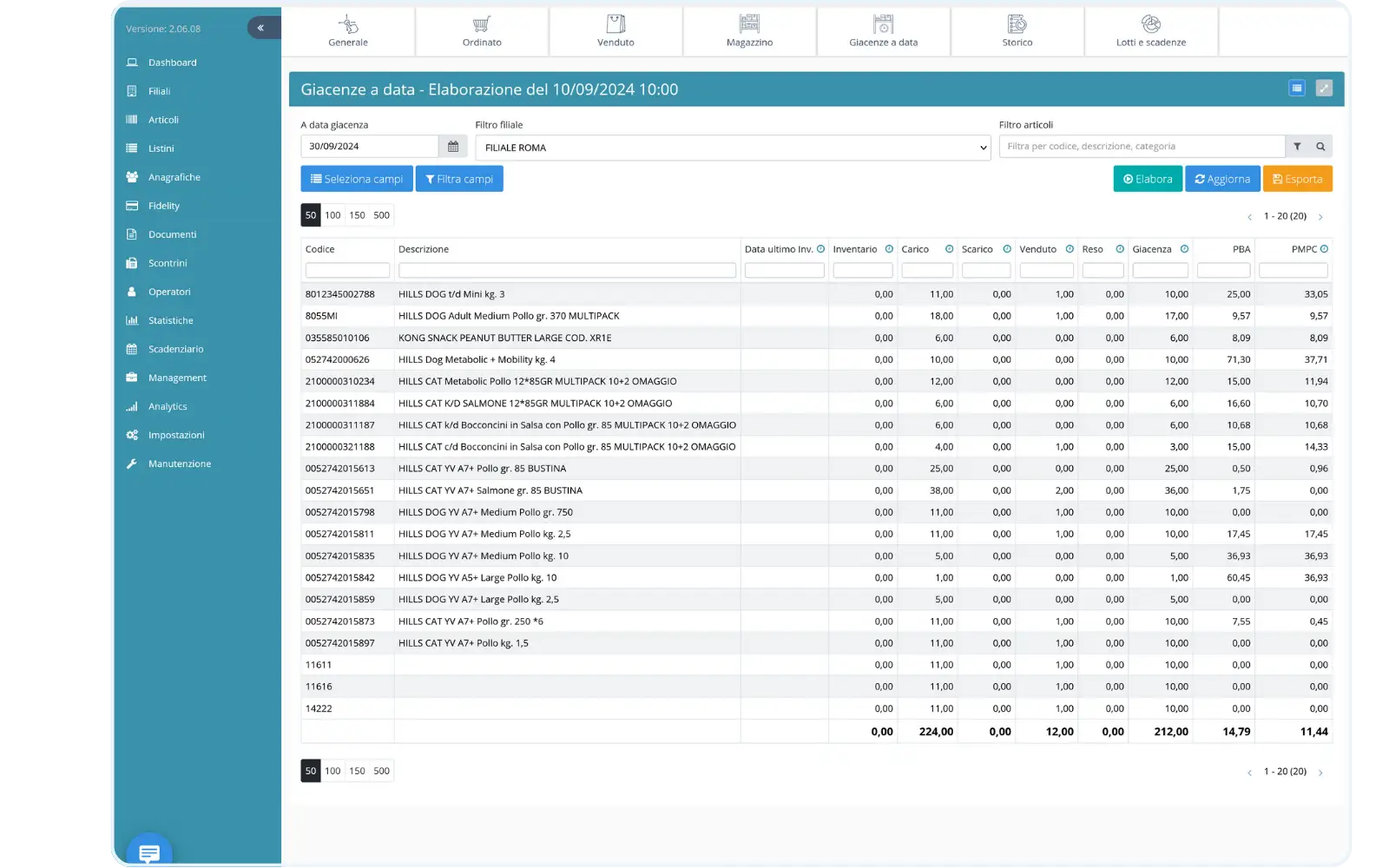Click the Descrizione column filter field
1389x868 pixels.
tap(567, 271)
